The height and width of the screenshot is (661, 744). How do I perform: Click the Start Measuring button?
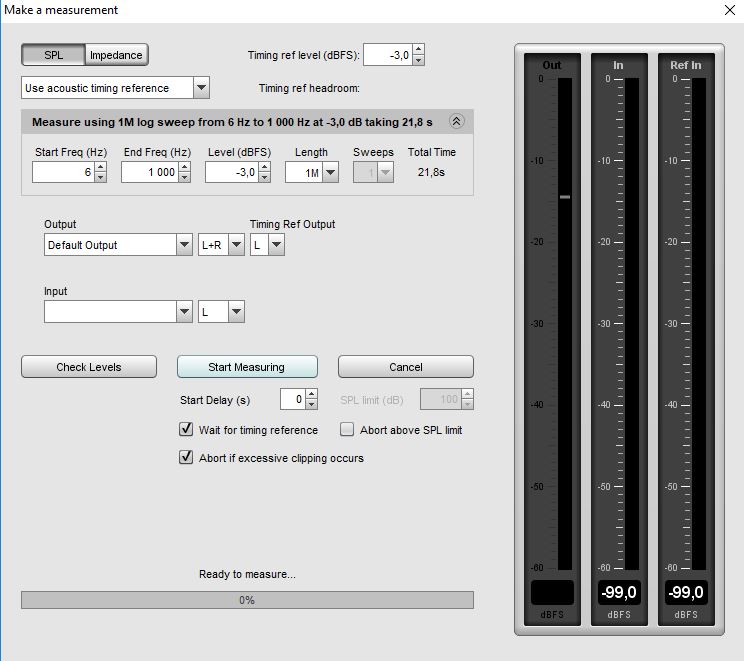point(247,367)
